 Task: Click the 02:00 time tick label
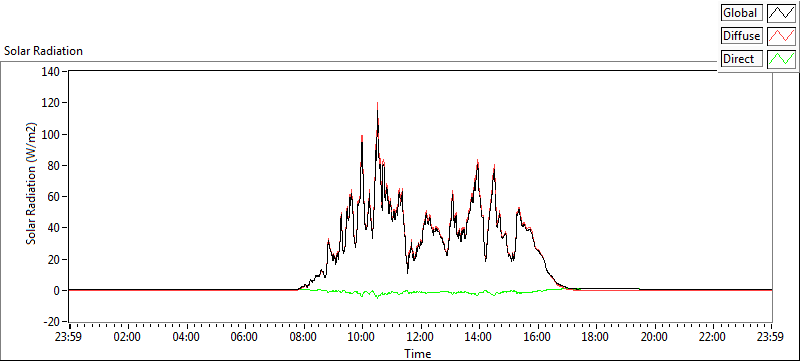coord(128,337)
